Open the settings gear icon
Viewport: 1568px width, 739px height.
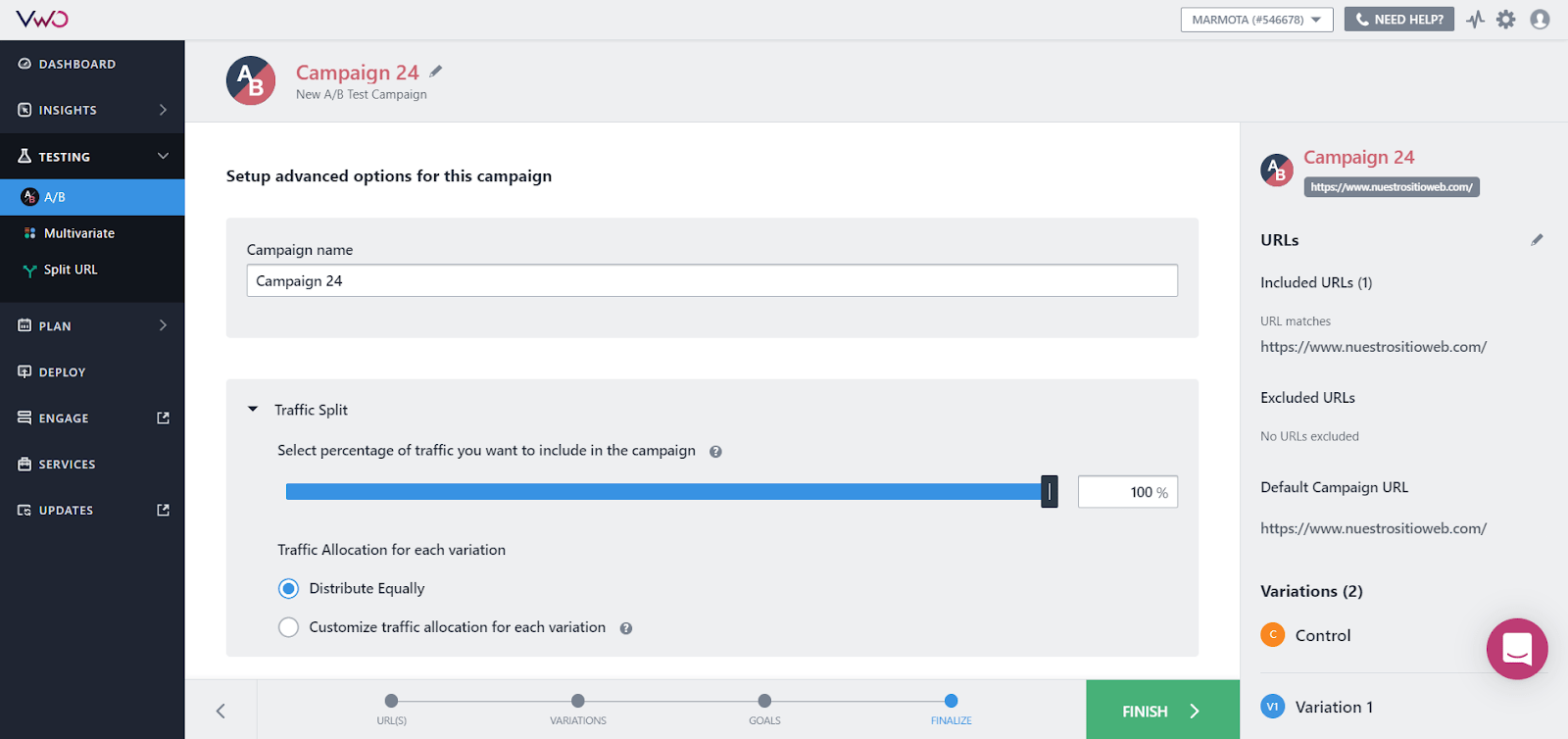point(1506,20)
